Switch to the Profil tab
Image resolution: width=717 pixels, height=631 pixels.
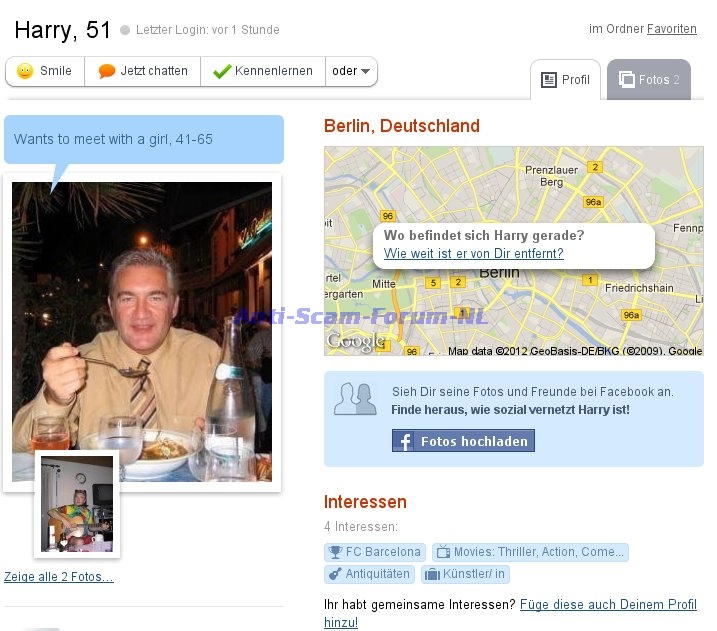(x=565, y=80)
